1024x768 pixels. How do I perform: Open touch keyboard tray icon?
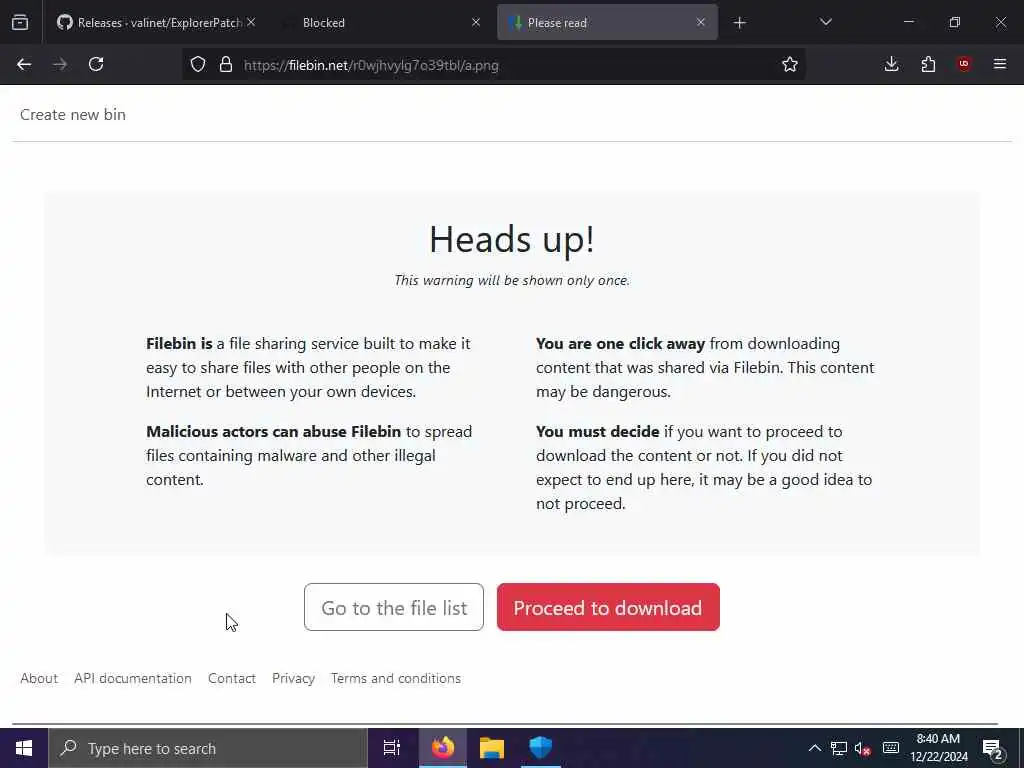pyautogui.click(x=891, y=748)
